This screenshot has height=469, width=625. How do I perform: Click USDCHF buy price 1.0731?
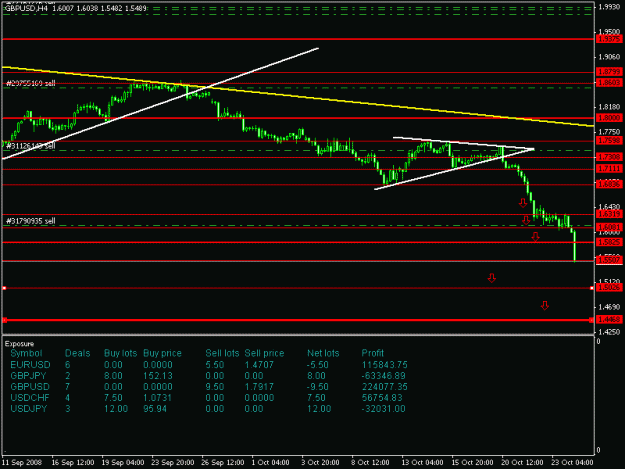click(158, 398)
